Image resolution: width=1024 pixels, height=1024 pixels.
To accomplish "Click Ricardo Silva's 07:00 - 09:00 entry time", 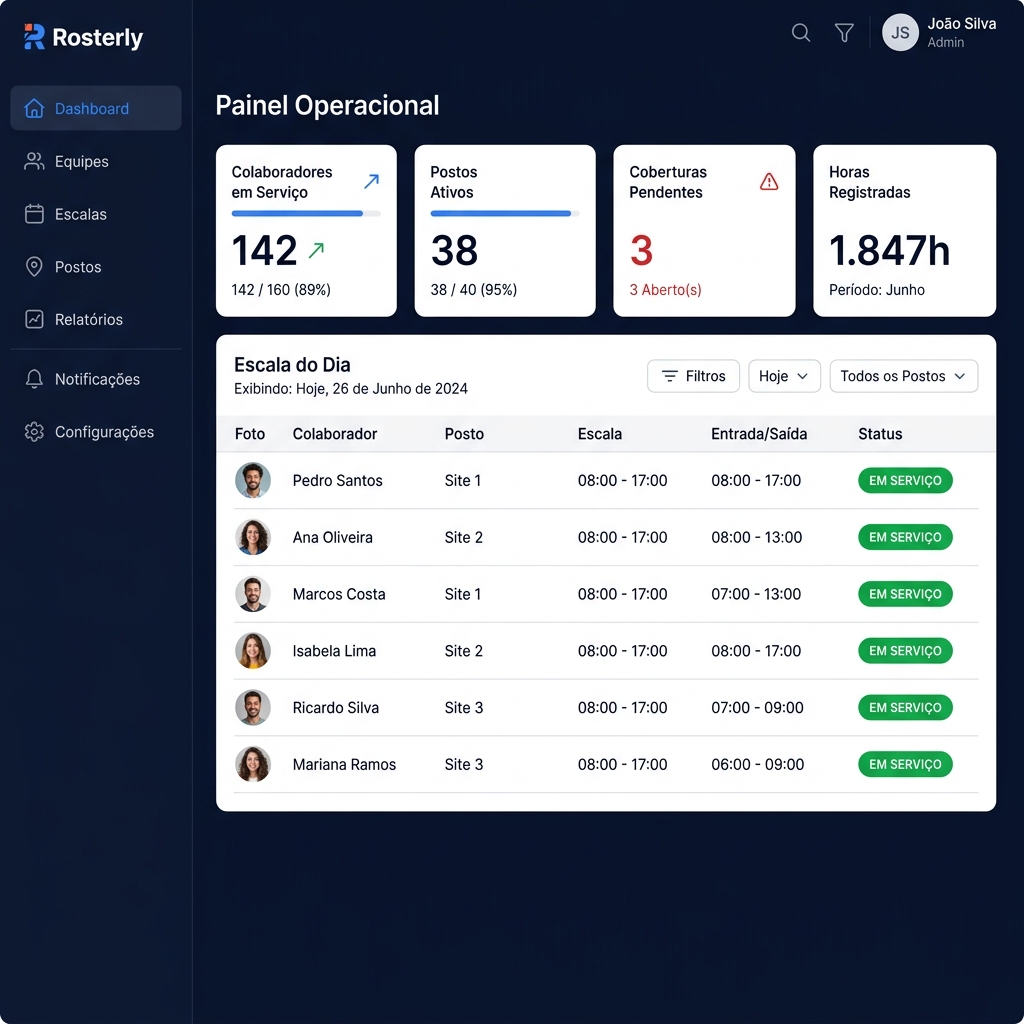I will point(757,707).
